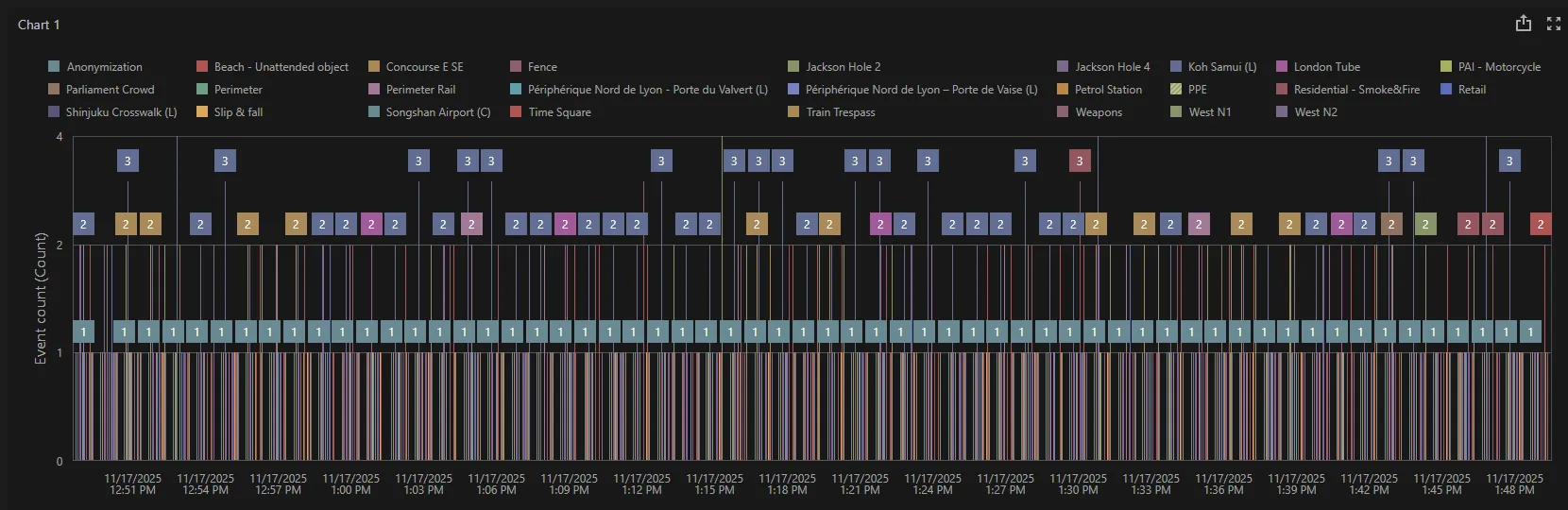Screen dimensions: 1568x510
Task: Click the red 3 marker near 1:30 PM
Action: click(1080, 161)
